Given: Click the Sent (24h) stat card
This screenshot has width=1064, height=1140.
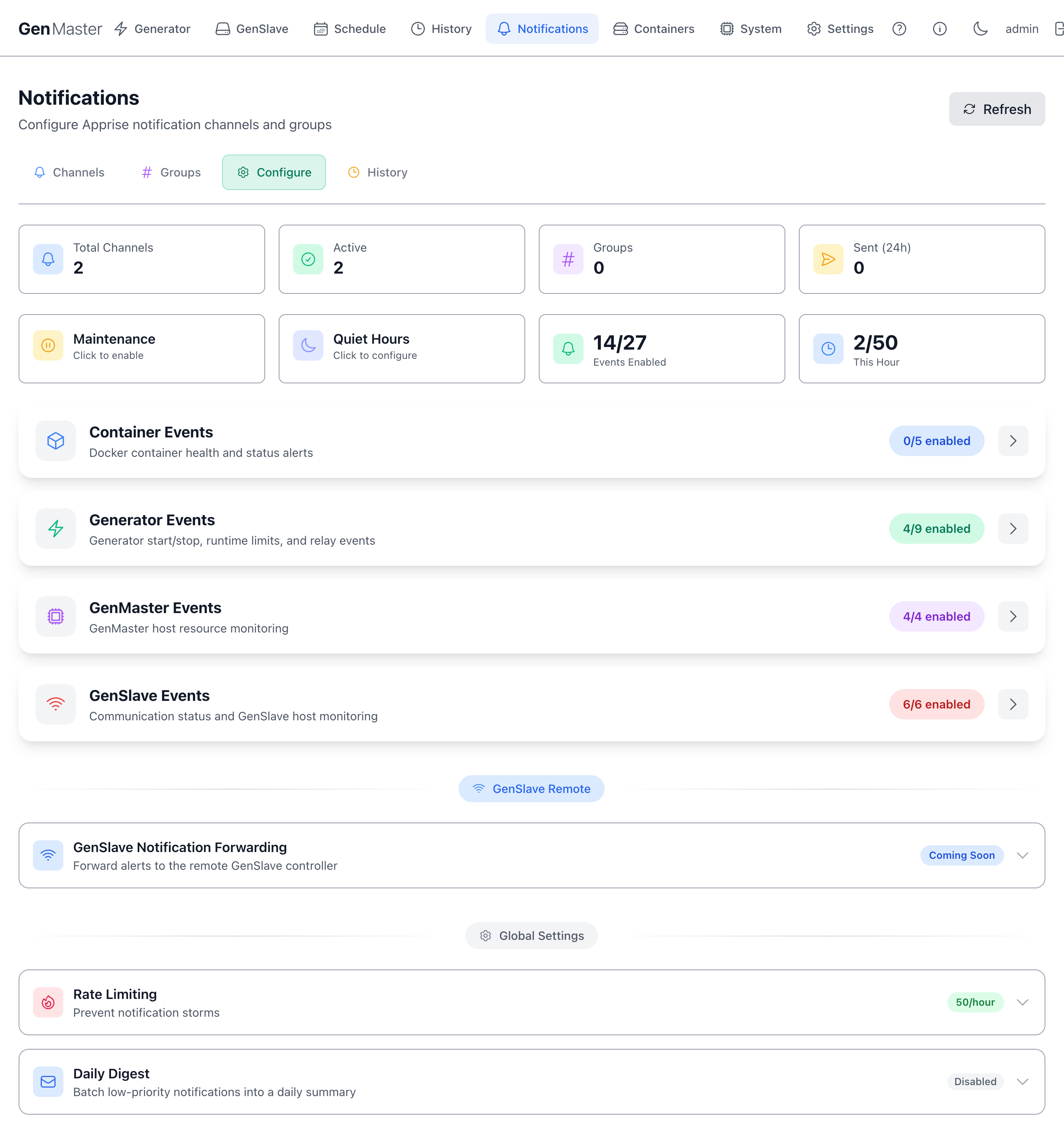Looking at the screenshot, I should pos(922,259).
